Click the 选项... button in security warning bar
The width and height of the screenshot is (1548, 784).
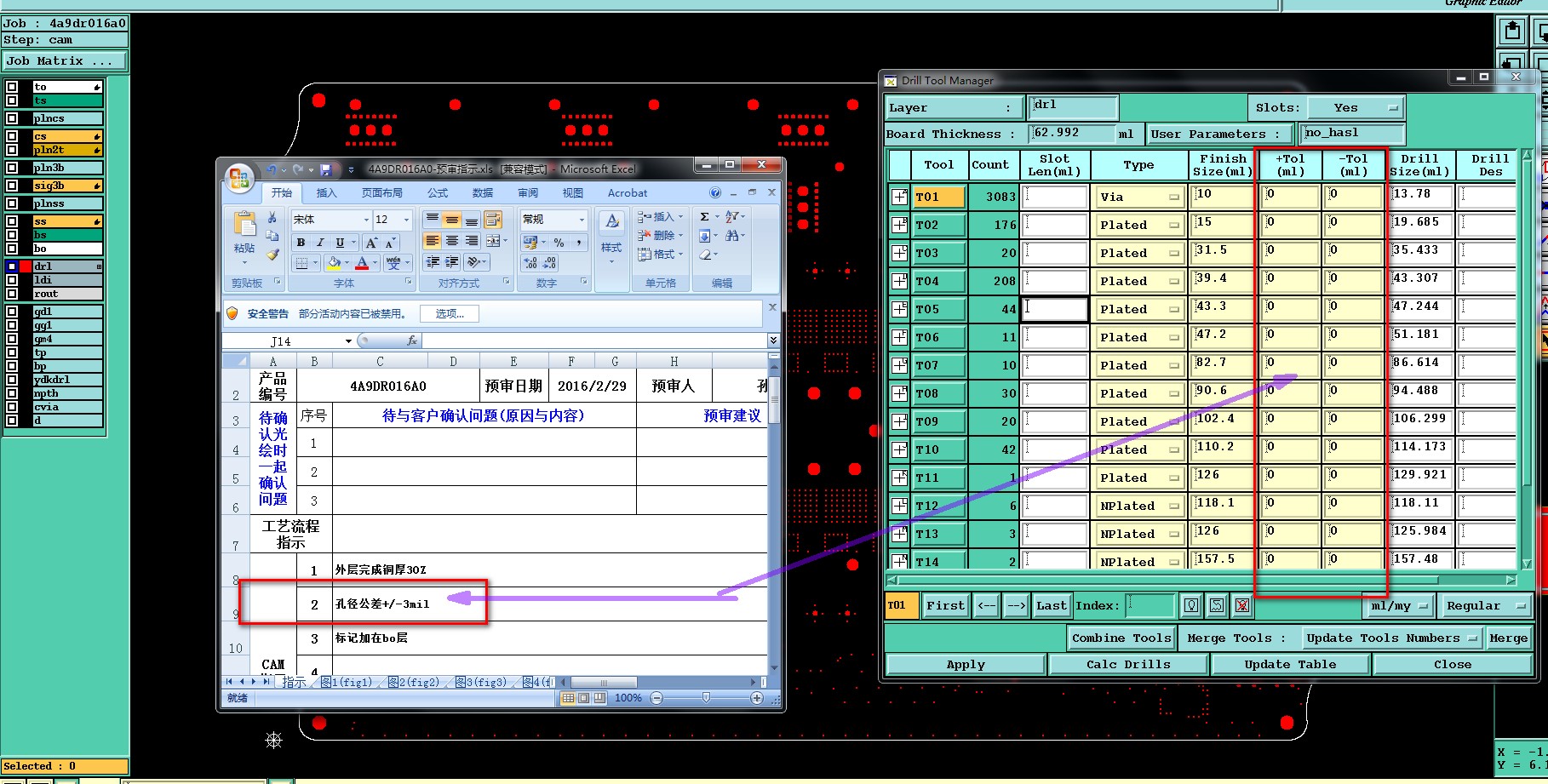coord(450,314)
